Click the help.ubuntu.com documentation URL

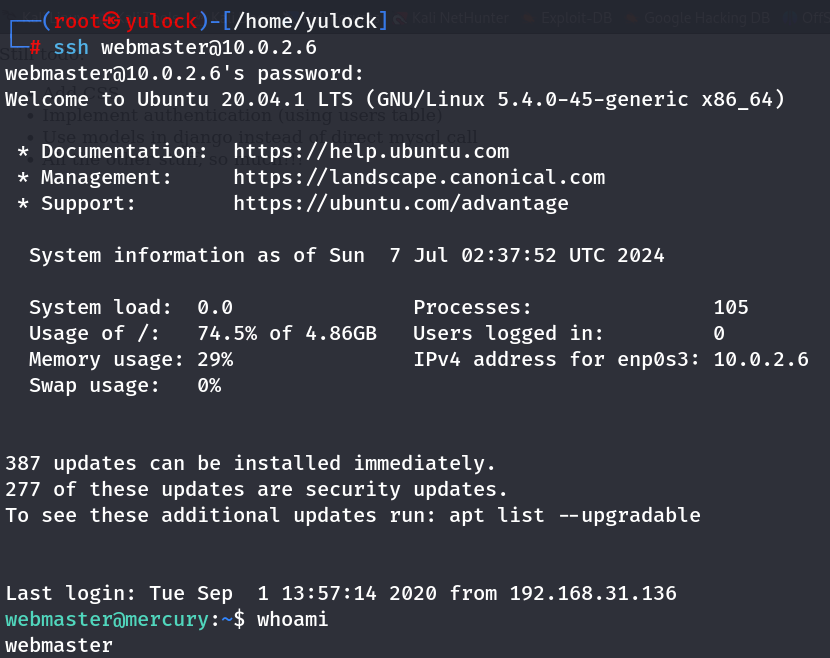pyautogui.click(x=371, y=152)
